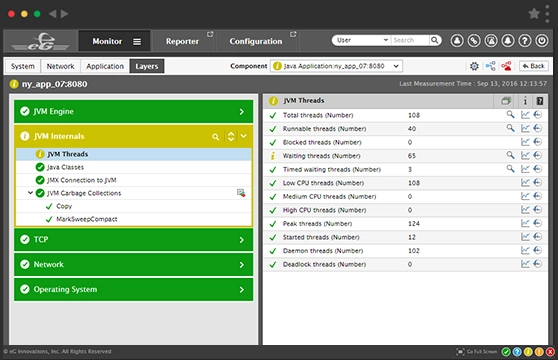The height and width of the screenshot is (360, 558).
Task: Click the magnifier in the JVM Internals header
Action: coord(215,137)
